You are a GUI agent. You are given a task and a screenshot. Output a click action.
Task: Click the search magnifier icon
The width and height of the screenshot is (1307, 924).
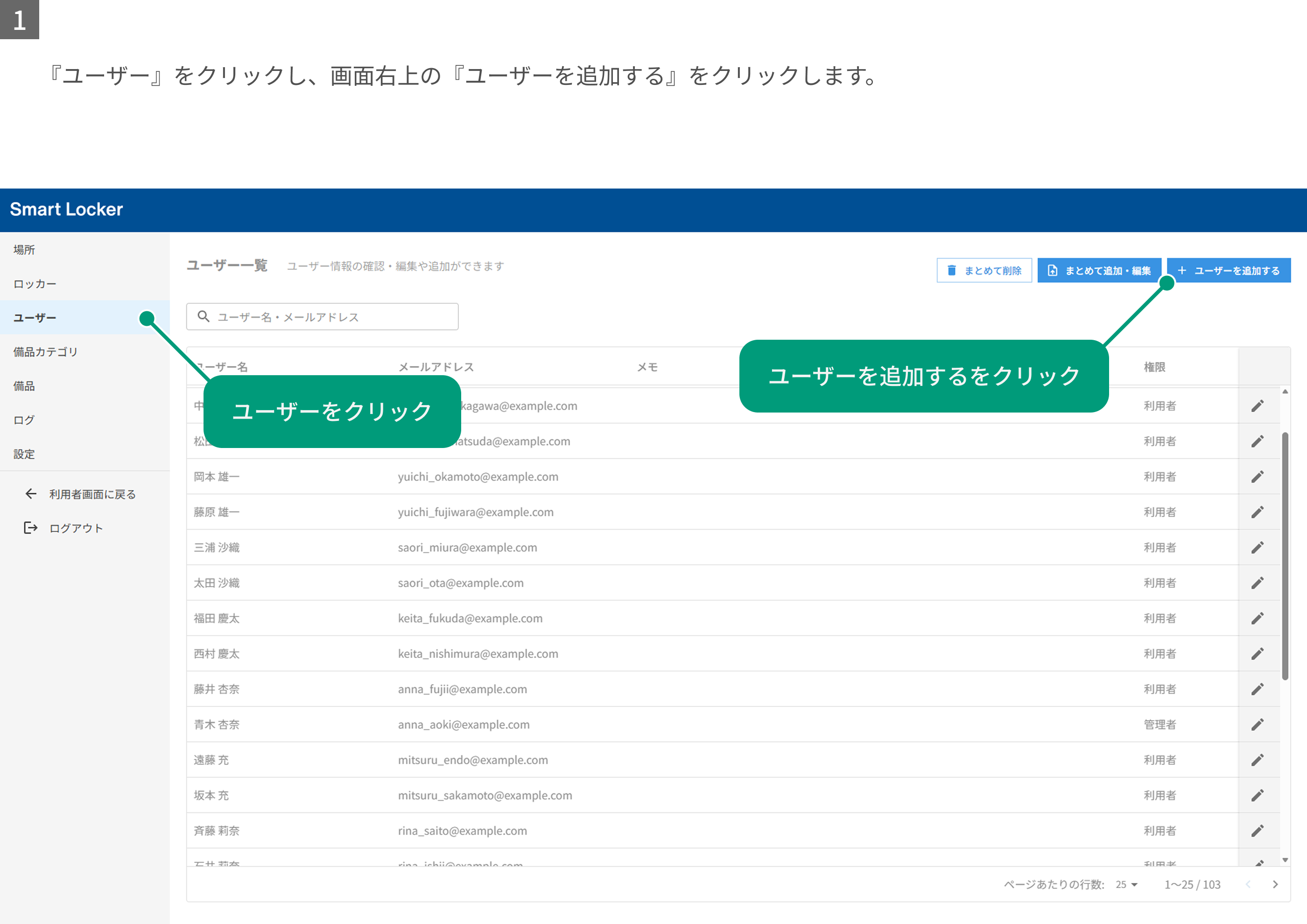203,316
